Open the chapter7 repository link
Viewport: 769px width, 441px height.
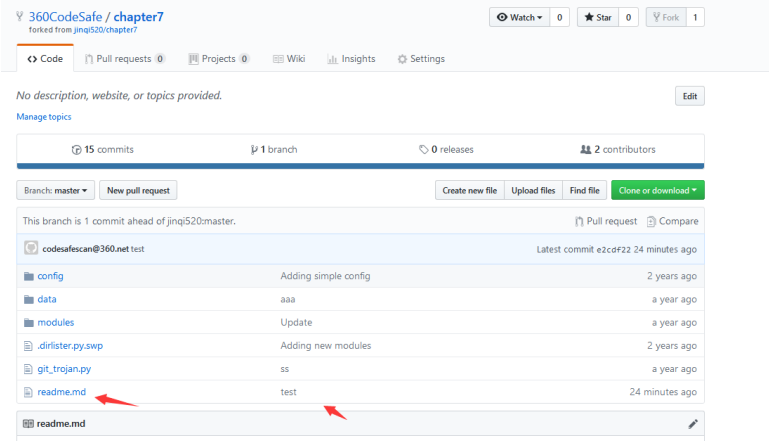click(138, 17)
